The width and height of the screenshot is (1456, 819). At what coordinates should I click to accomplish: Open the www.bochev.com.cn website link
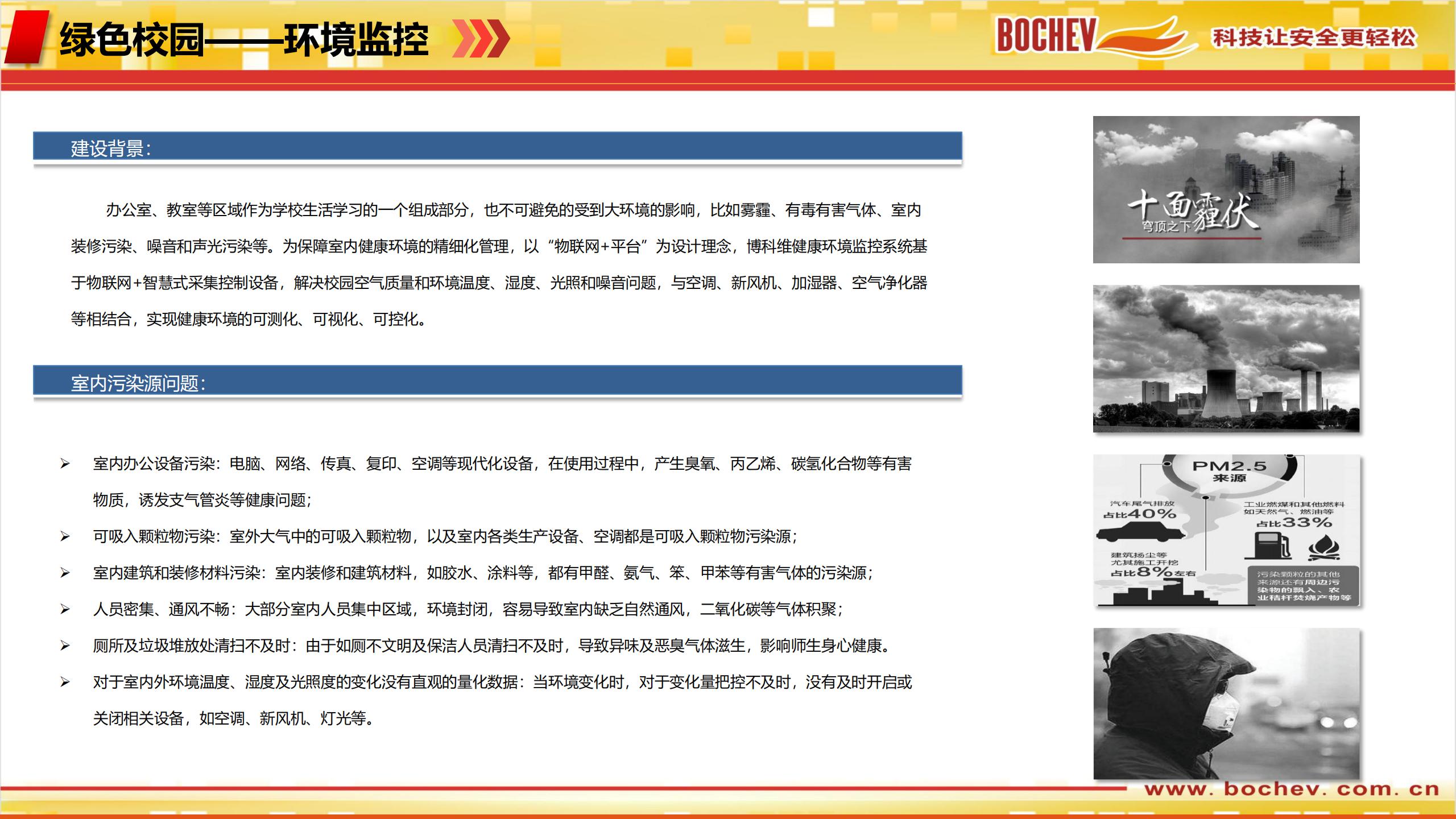[x=1291, y=789]
